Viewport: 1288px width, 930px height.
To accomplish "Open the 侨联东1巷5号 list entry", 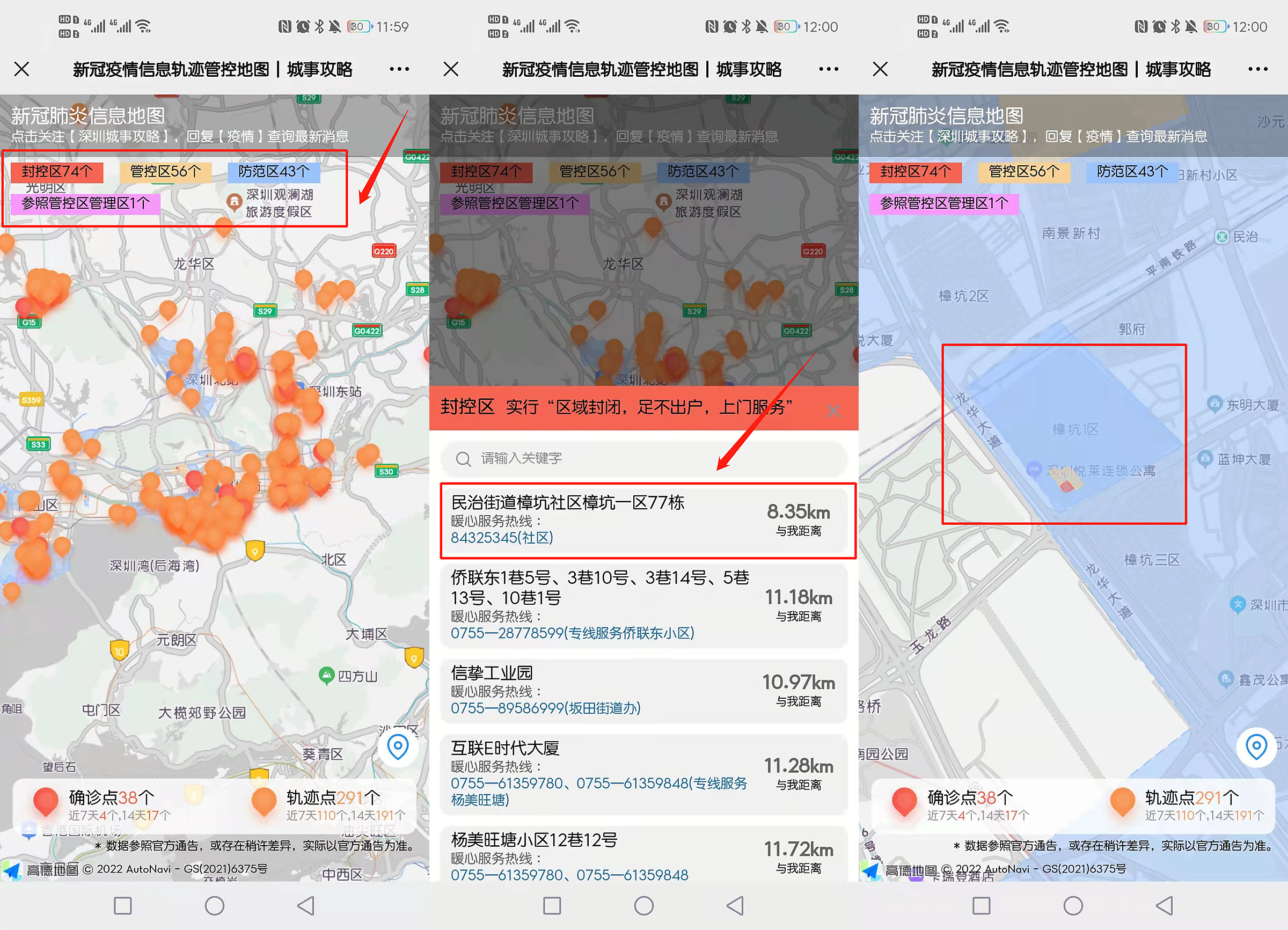I will coord(644,605).
